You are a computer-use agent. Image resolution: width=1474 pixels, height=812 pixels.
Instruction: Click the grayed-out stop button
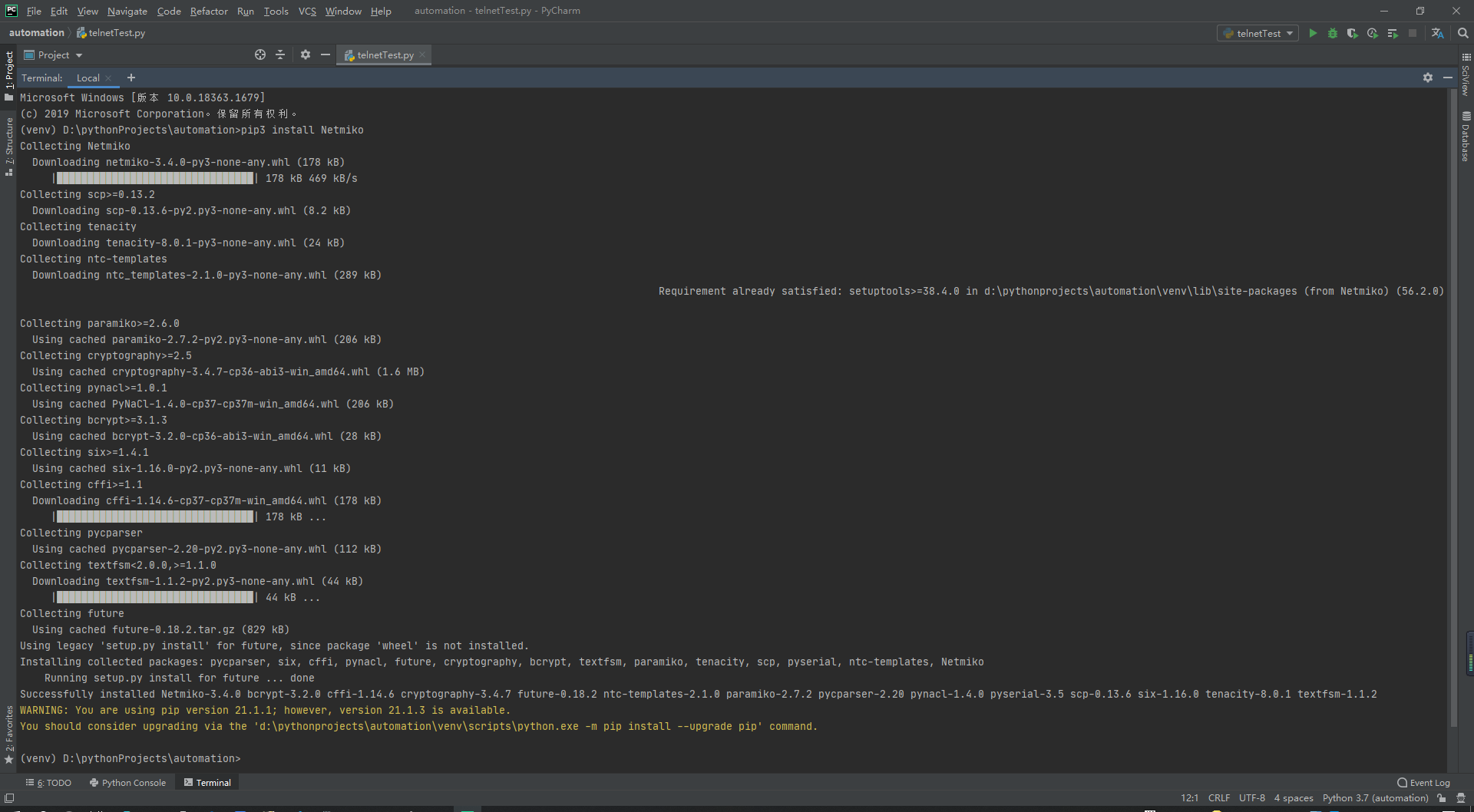point(1413,33)
